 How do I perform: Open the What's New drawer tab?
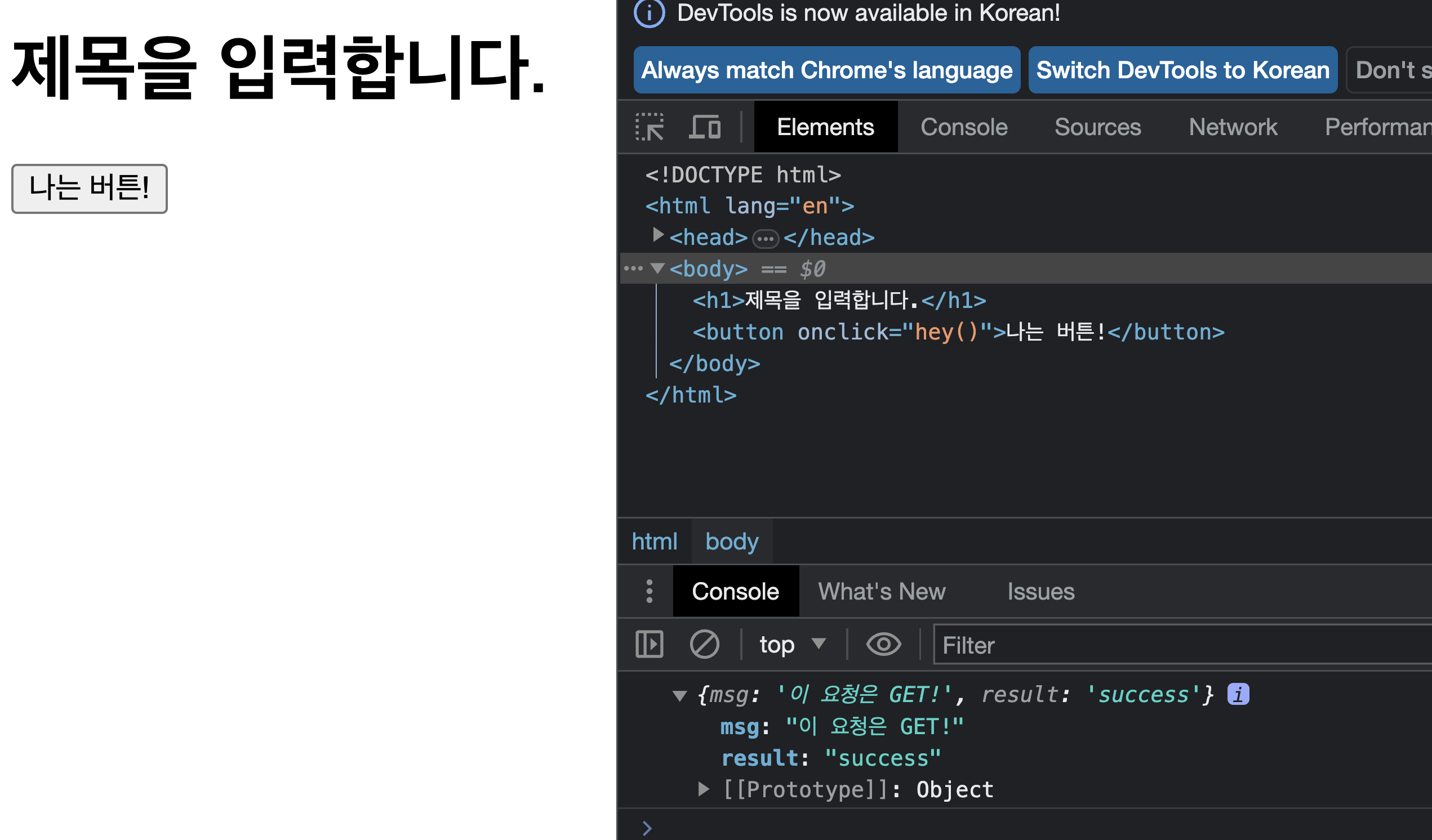coord(882,591)
